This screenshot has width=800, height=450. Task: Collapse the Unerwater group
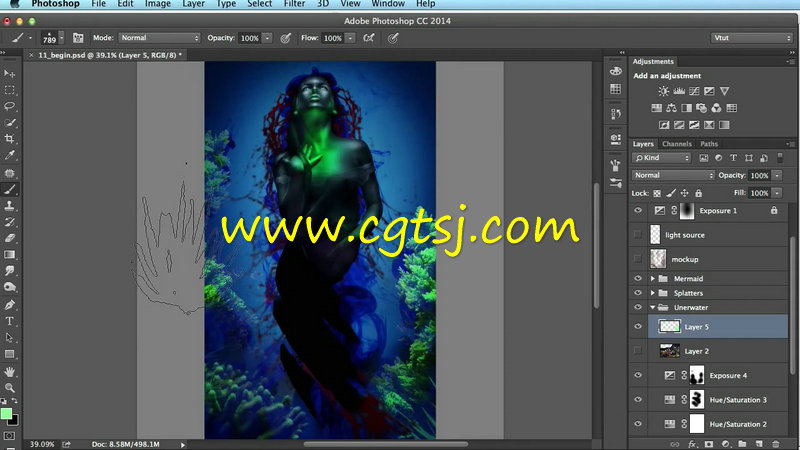tap(653, 307)
